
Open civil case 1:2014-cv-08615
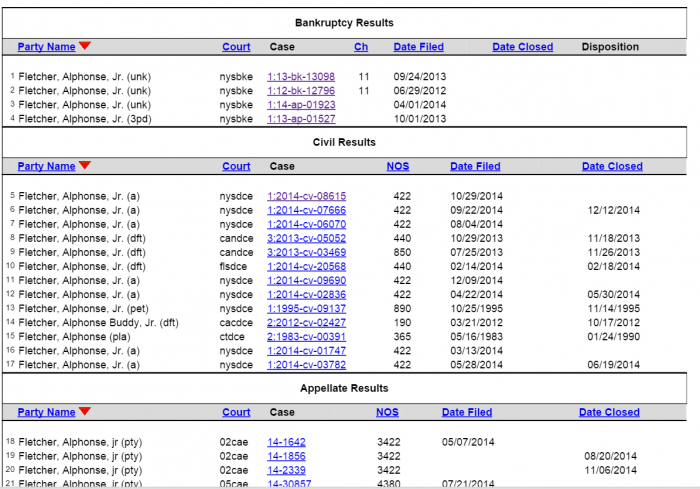306,196
